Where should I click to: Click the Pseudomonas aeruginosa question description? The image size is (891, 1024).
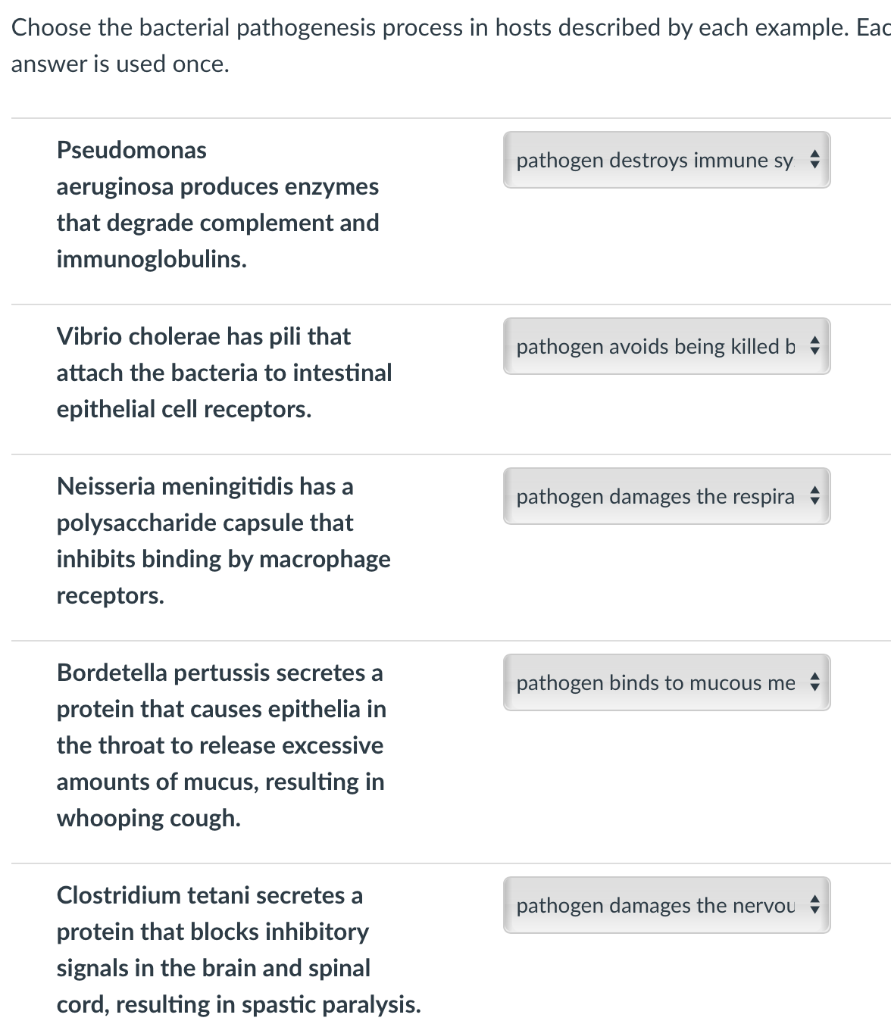click(218, 204)
